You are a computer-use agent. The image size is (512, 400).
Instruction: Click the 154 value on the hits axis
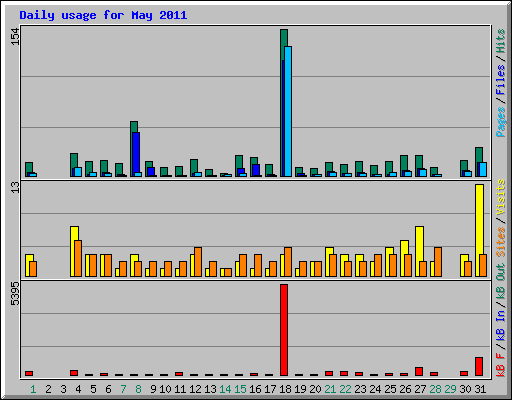[x=15, y=37]
